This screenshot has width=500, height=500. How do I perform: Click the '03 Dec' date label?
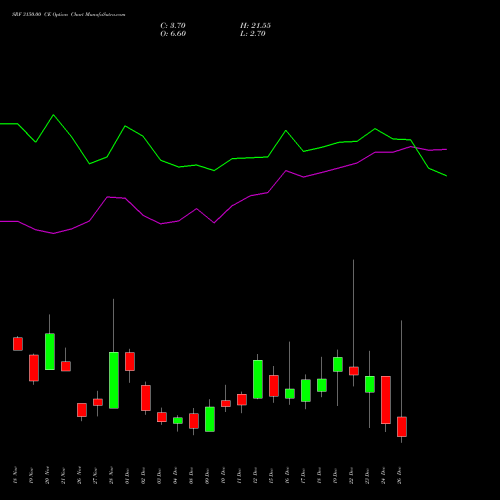(159, 475)
